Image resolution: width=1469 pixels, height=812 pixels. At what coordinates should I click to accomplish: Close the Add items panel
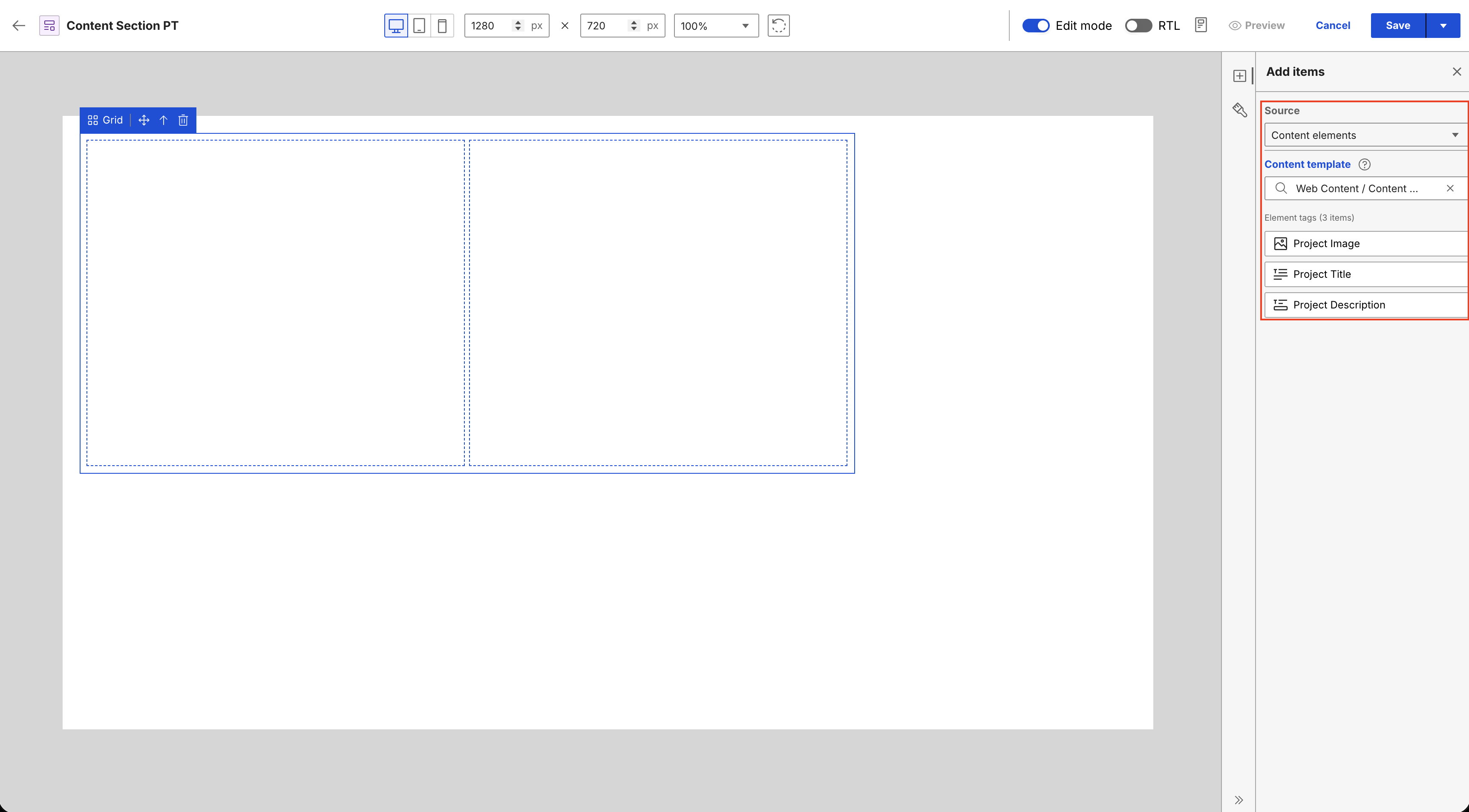tap(1457, 71)
